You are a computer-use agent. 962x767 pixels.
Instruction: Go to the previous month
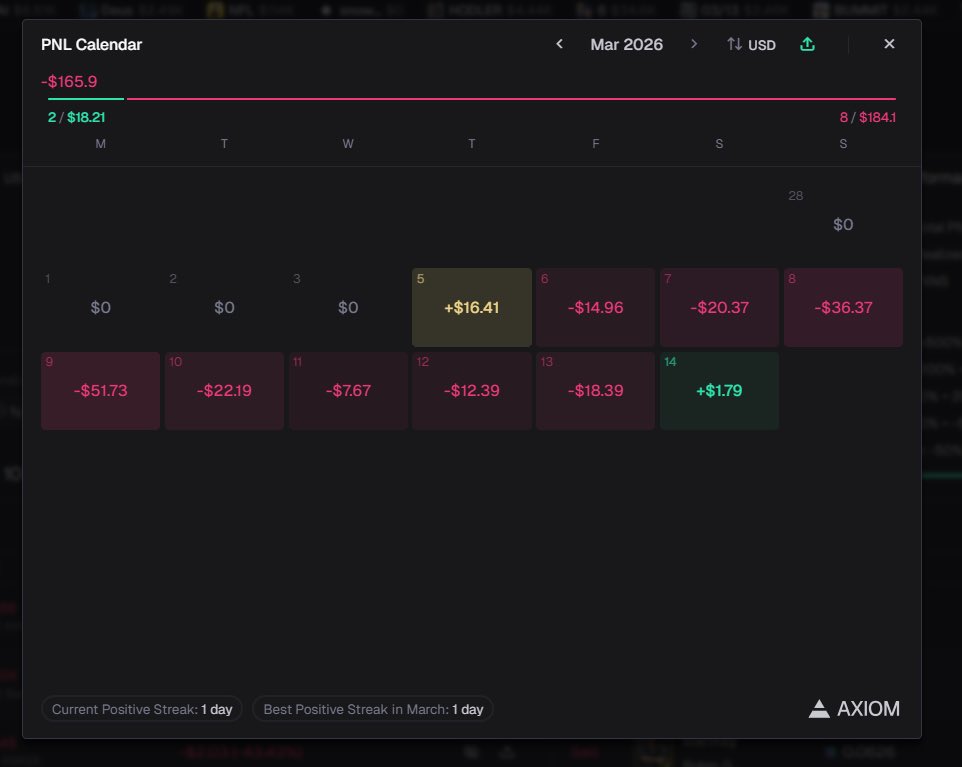[559, 44]
